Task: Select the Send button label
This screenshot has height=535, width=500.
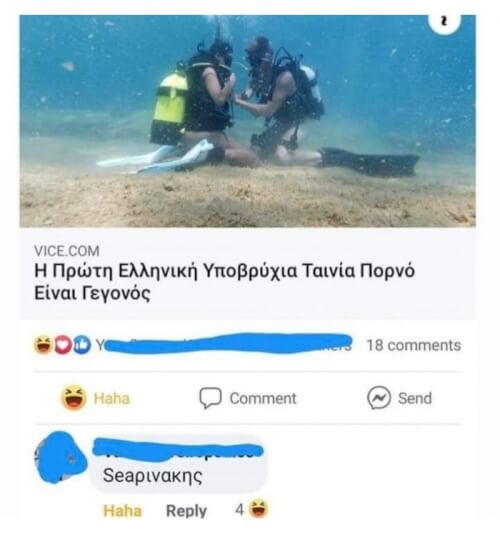Action: click(415, 398)
